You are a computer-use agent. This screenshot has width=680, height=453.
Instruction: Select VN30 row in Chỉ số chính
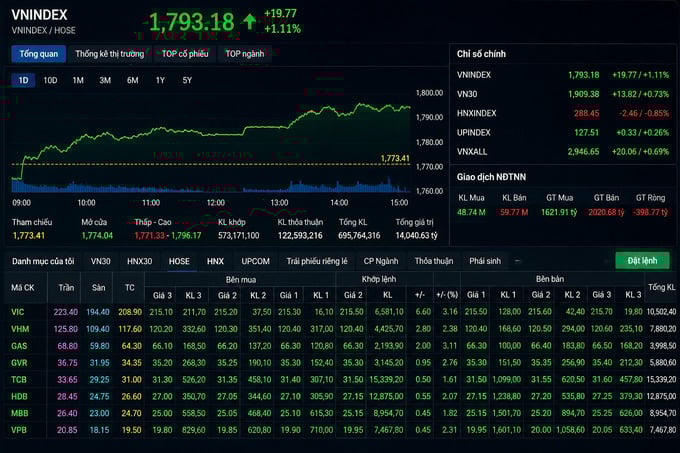[562, 94]
